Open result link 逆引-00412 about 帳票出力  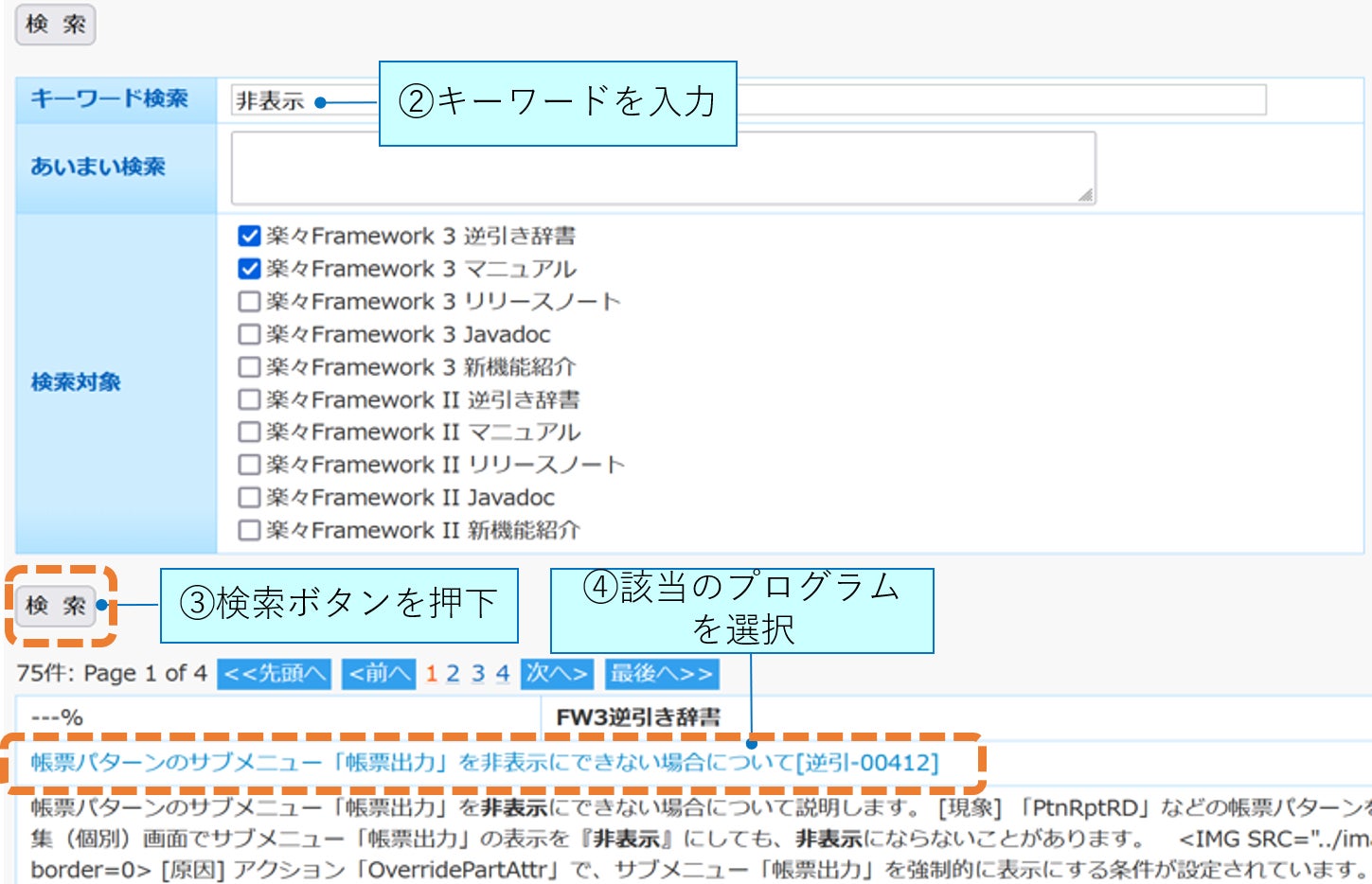(485, 762)
